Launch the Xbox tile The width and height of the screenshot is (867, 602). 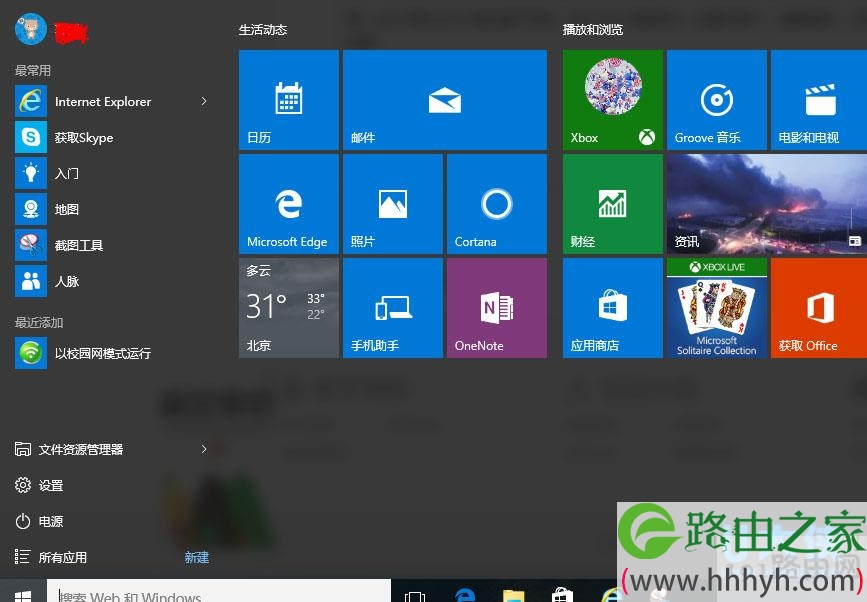tap(613, 100)
